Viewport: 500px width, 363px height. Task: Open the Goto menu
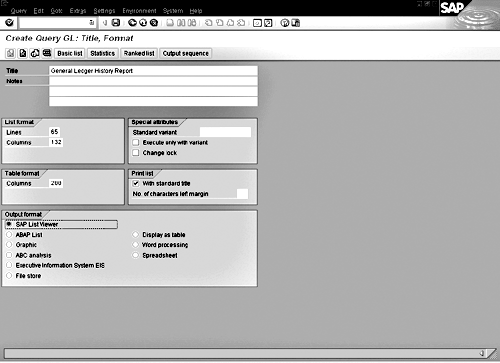(x=56, y=11)
